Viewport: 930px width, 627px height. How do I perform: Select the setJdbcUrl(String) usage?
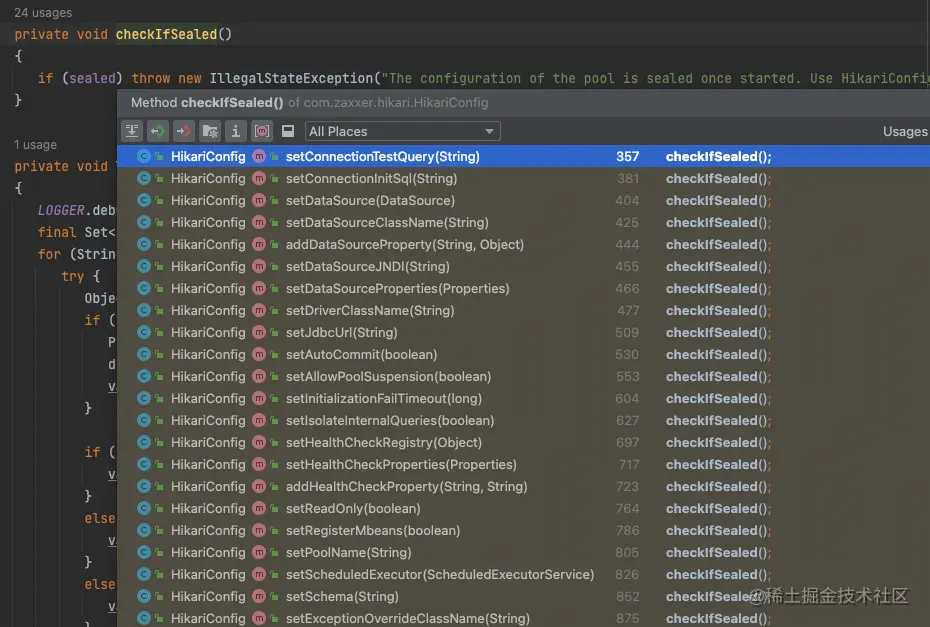pos(523,332)
